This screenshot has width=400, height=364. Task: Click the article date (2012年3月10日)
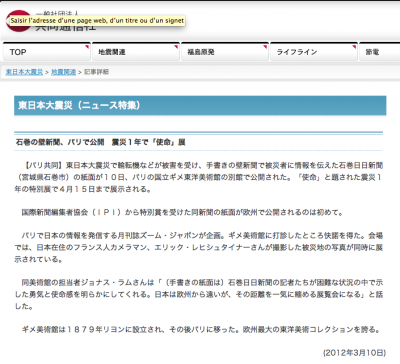click(354, 353)
